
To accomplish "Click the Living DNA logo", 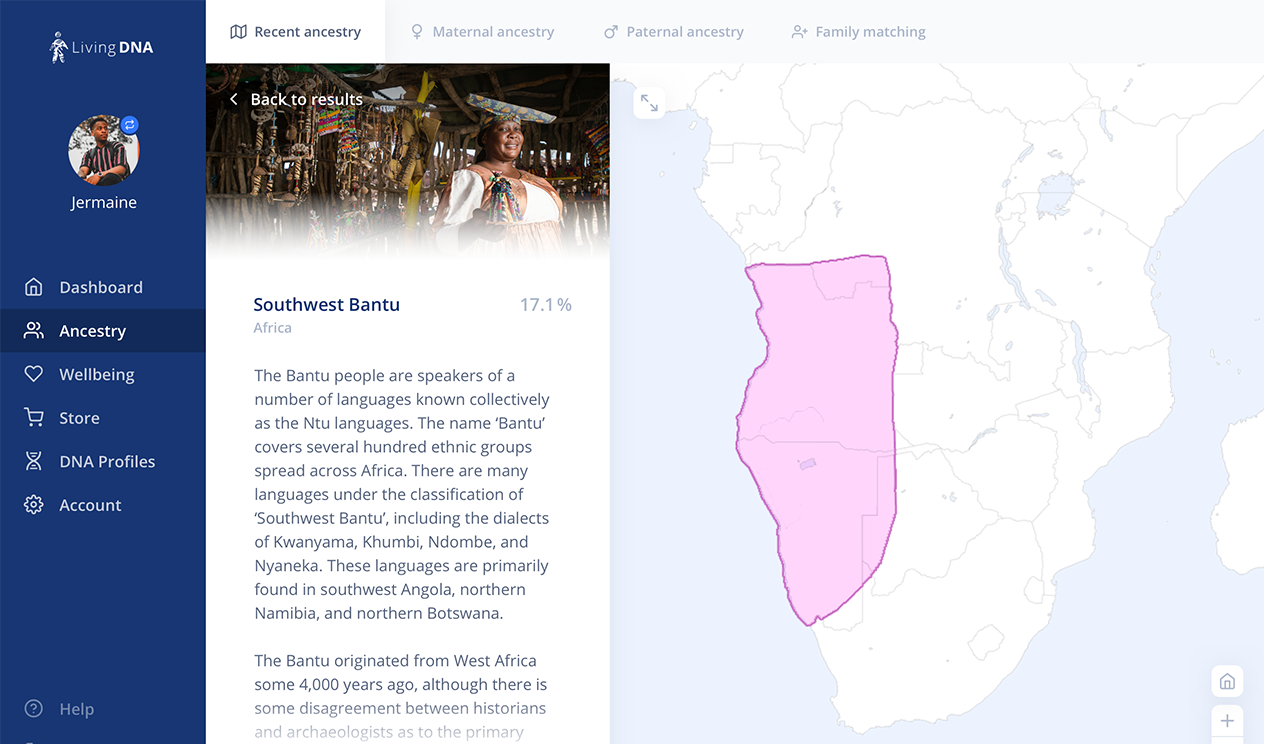I will 101,46.
